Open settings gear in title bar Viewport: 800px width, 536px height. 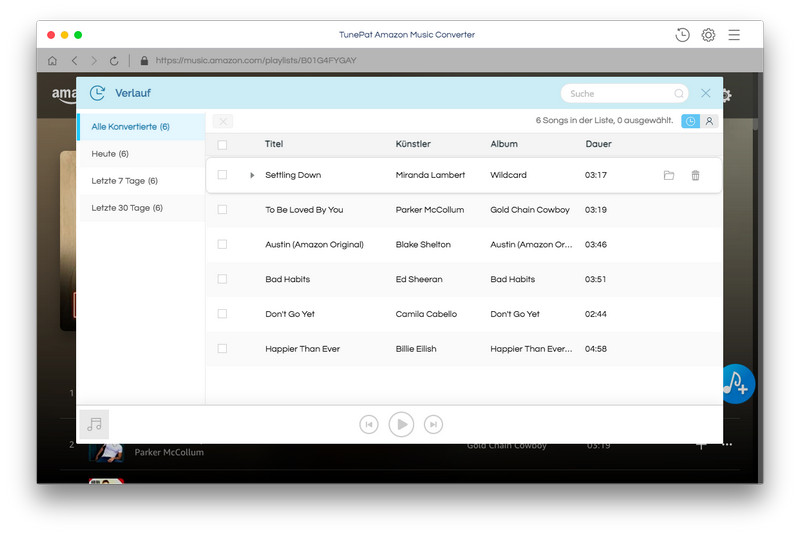708,35
